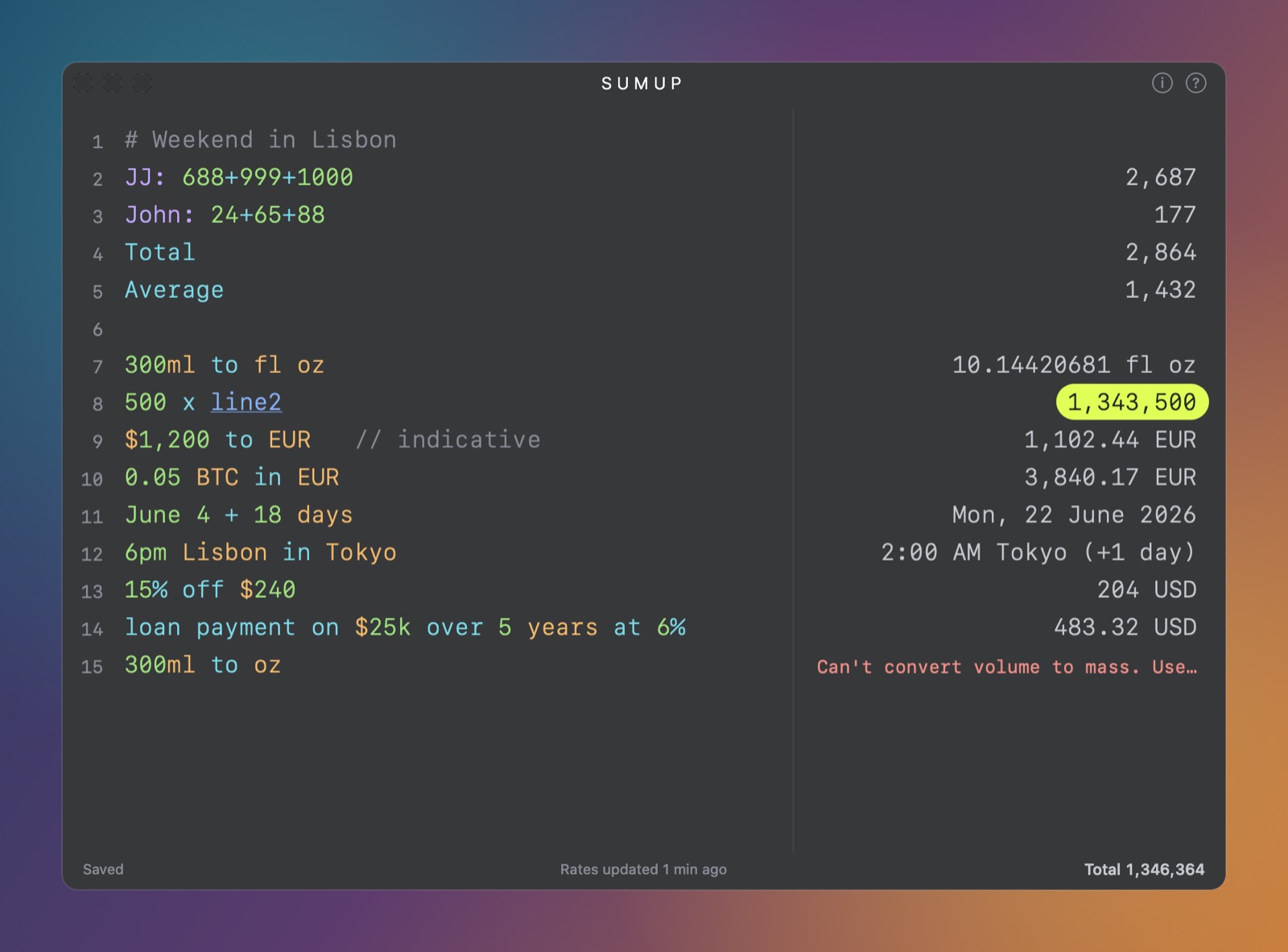Copy the result 1,432
The width and height of the screenshot is (1288, 952).
click(1161, 290)
